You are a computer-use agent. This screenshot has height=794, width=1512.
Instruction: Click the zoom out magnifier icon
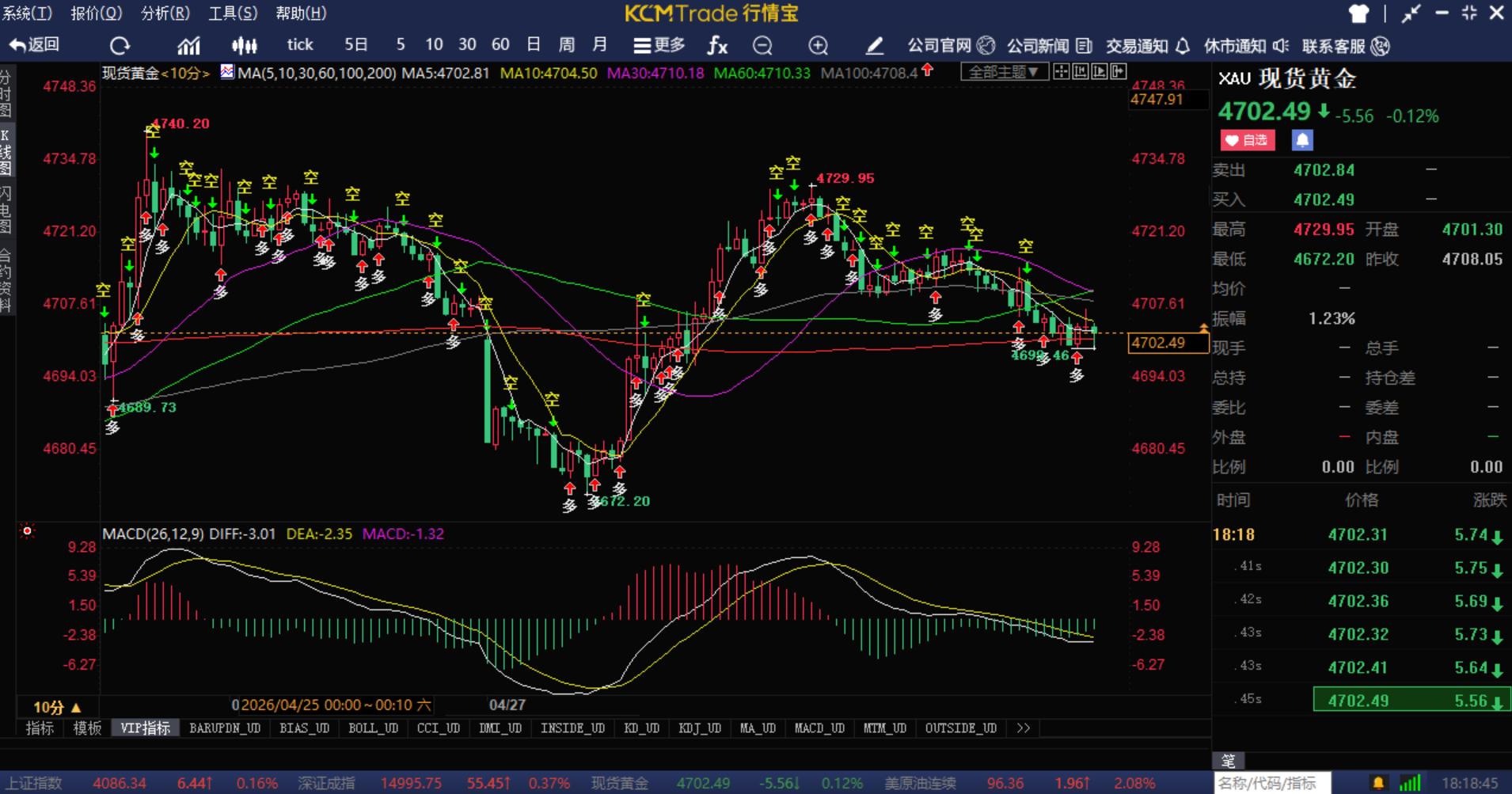point(762,45)
